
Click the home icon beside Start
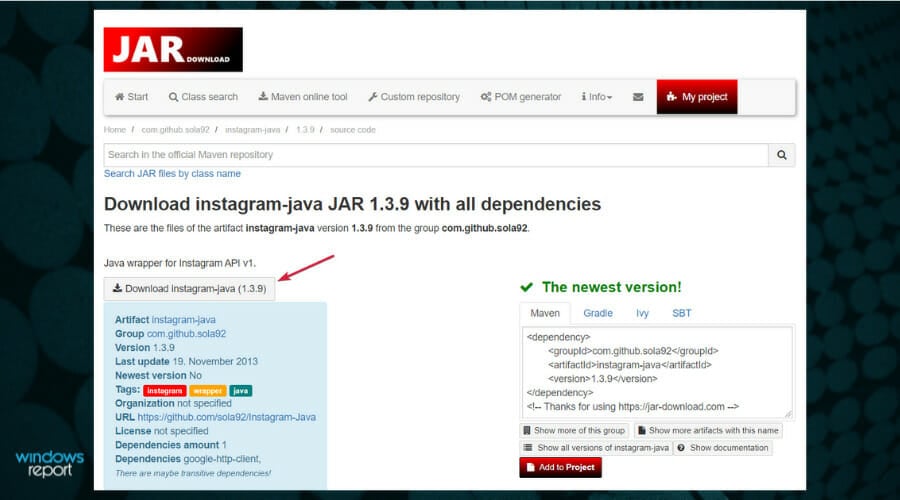click(x=119, y=97)
